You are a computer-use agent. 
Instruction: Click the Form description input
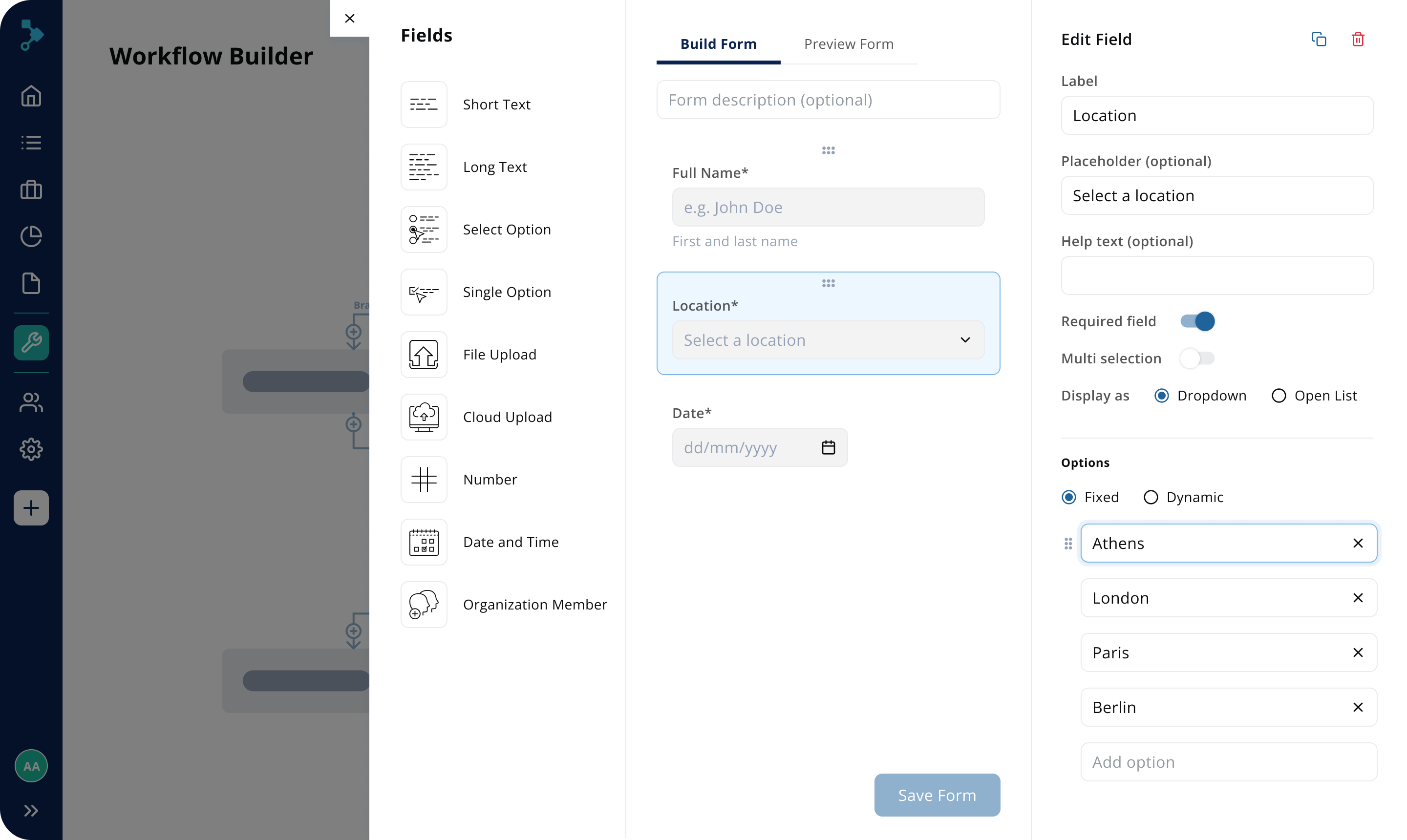tap(828, 100)
